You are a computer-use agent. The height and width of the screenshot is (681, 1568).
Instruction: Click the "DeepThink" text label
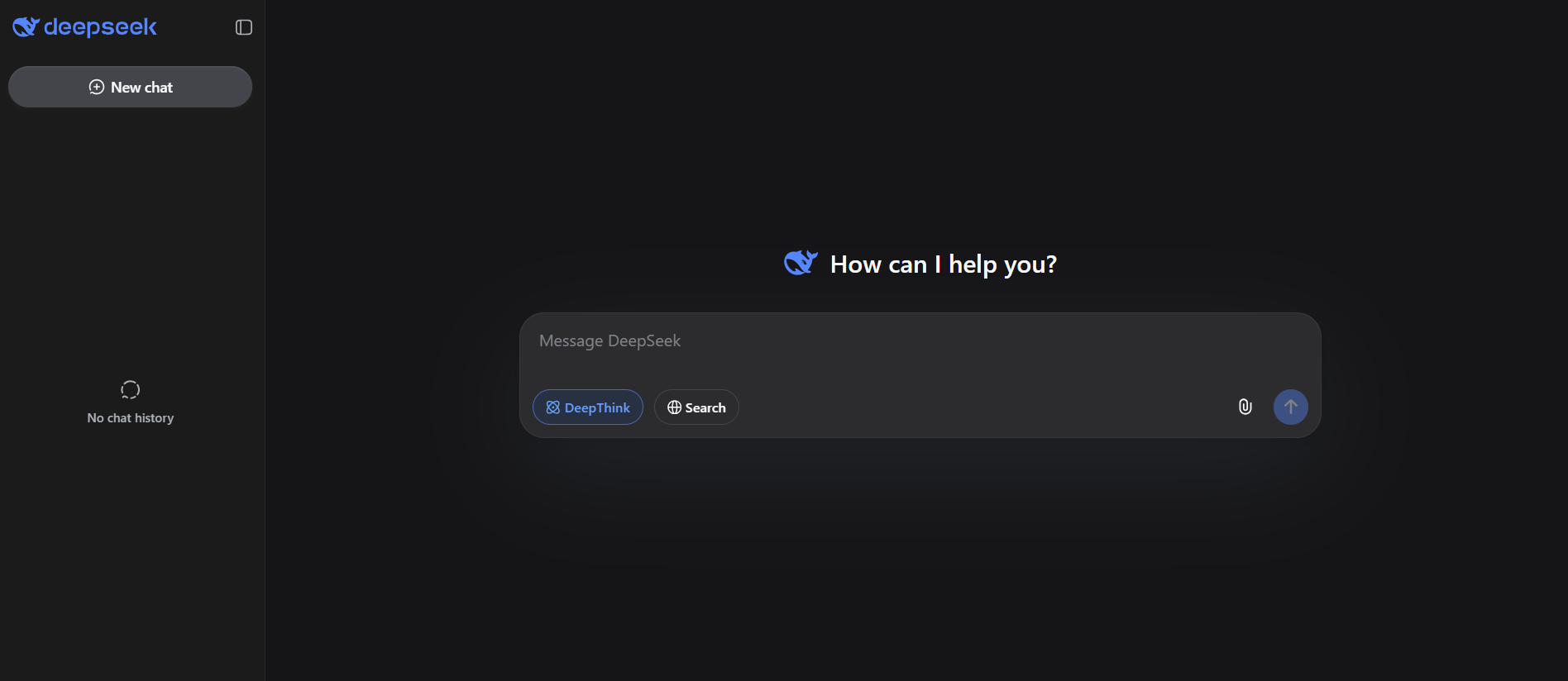597,408
